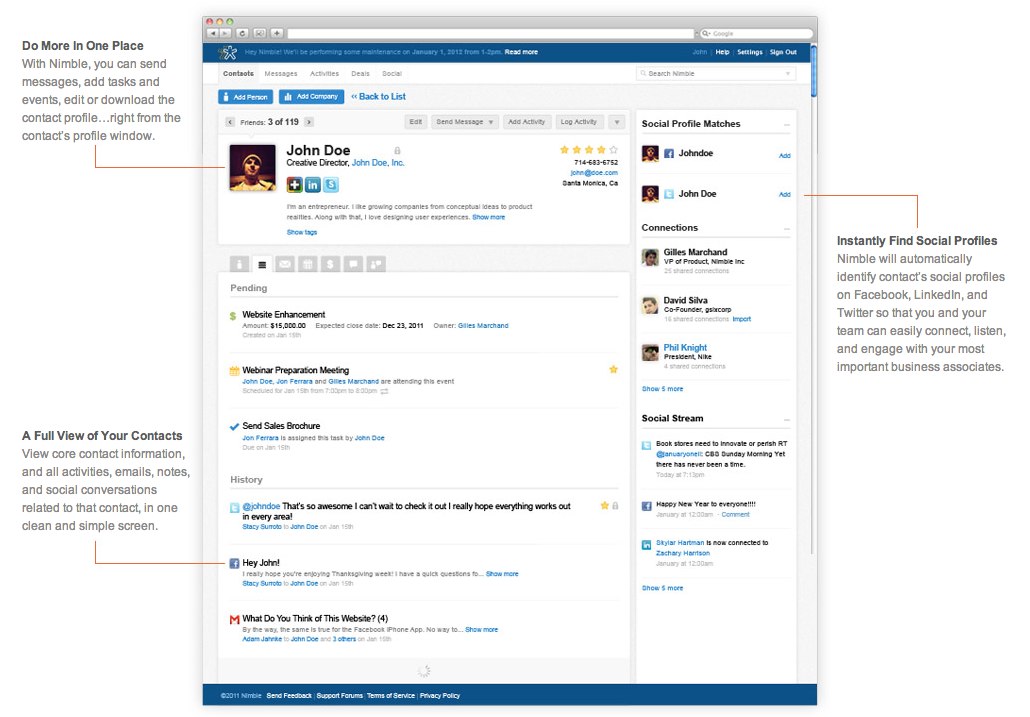Click the browser back arrow button
This screenshot has height=717, width=1030.
pos(213,33)
